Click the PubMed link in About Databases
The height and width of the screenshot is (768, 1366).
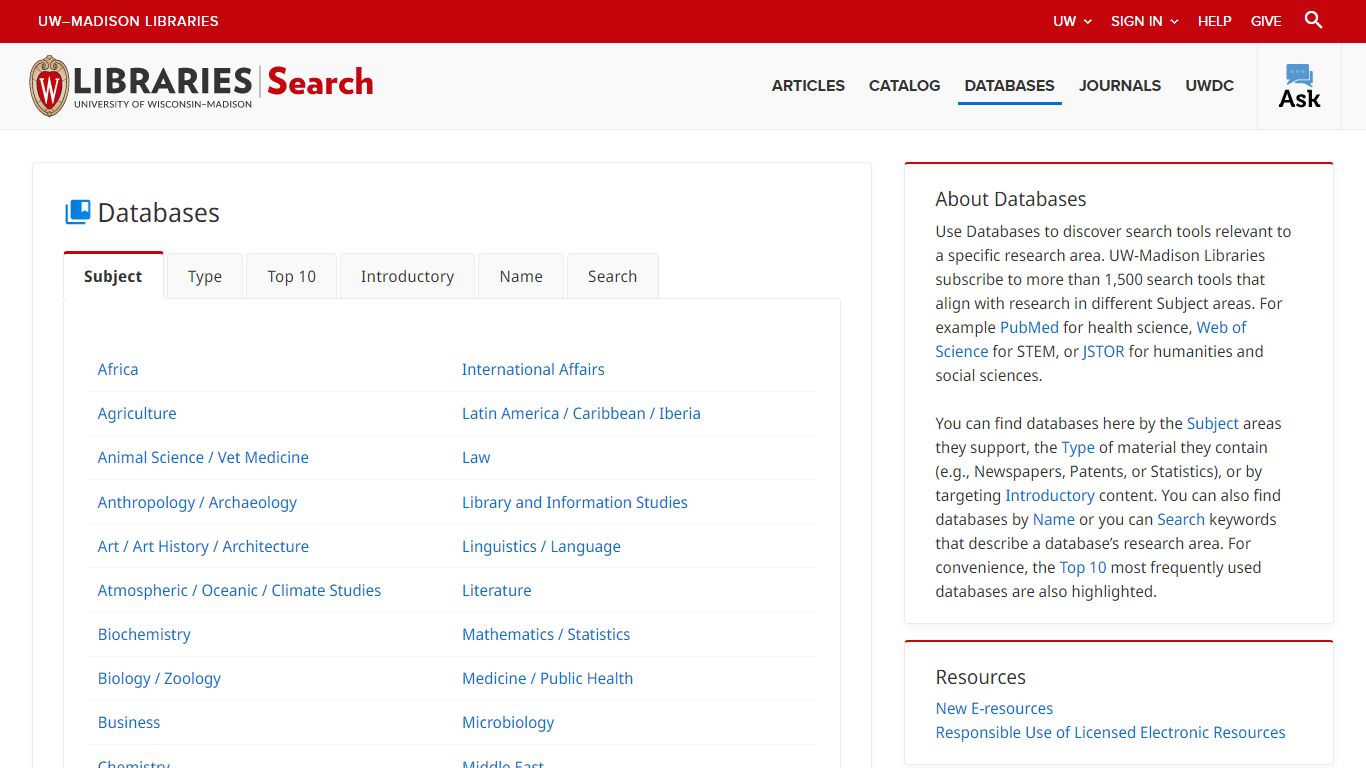(1029, 327)
